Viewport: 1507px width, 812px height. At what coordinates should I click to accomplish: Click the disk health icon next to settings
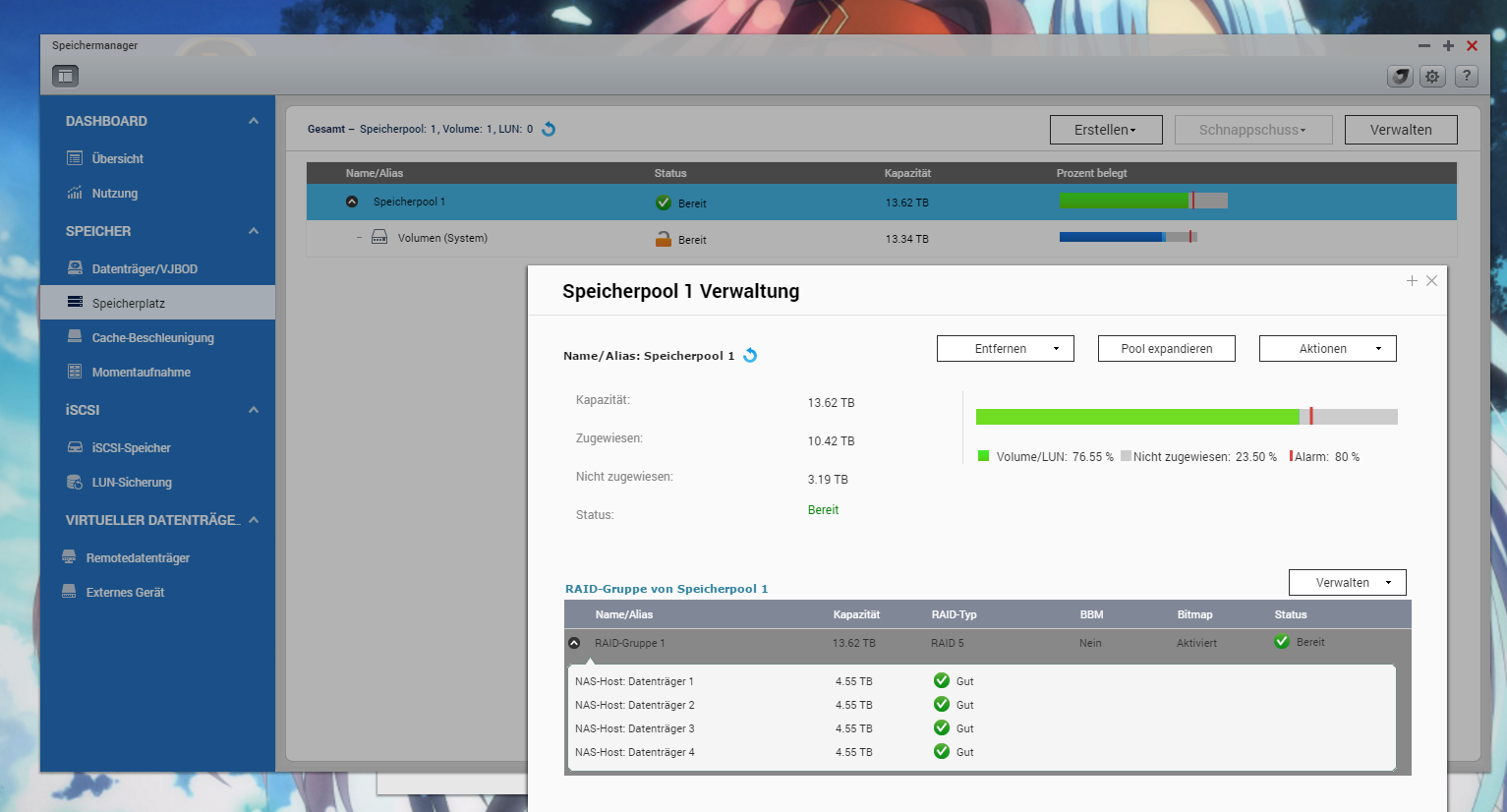click(1400, 76)
